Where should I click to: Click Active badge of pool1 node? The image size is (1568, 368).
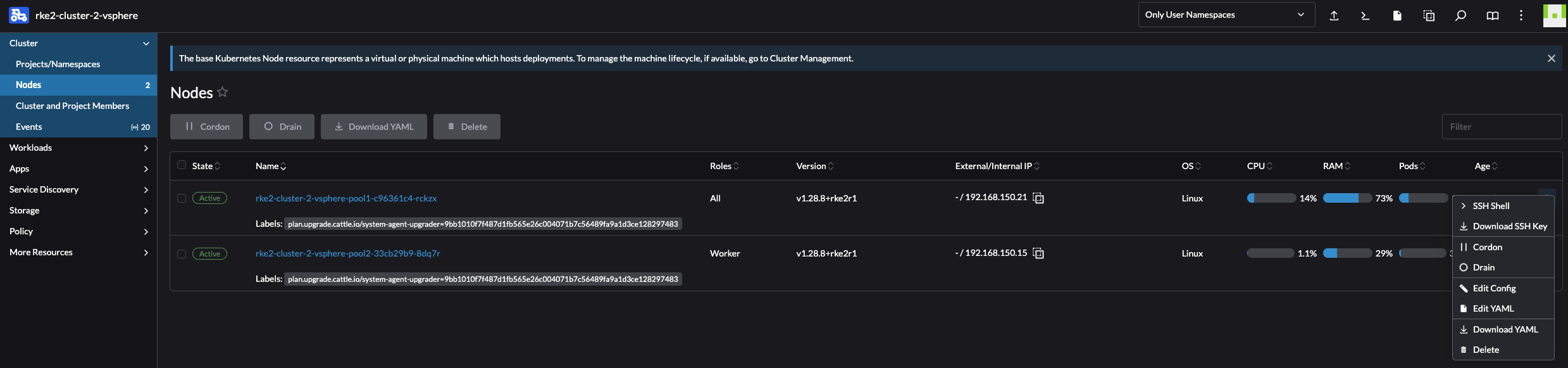click(x=209, y=198)
